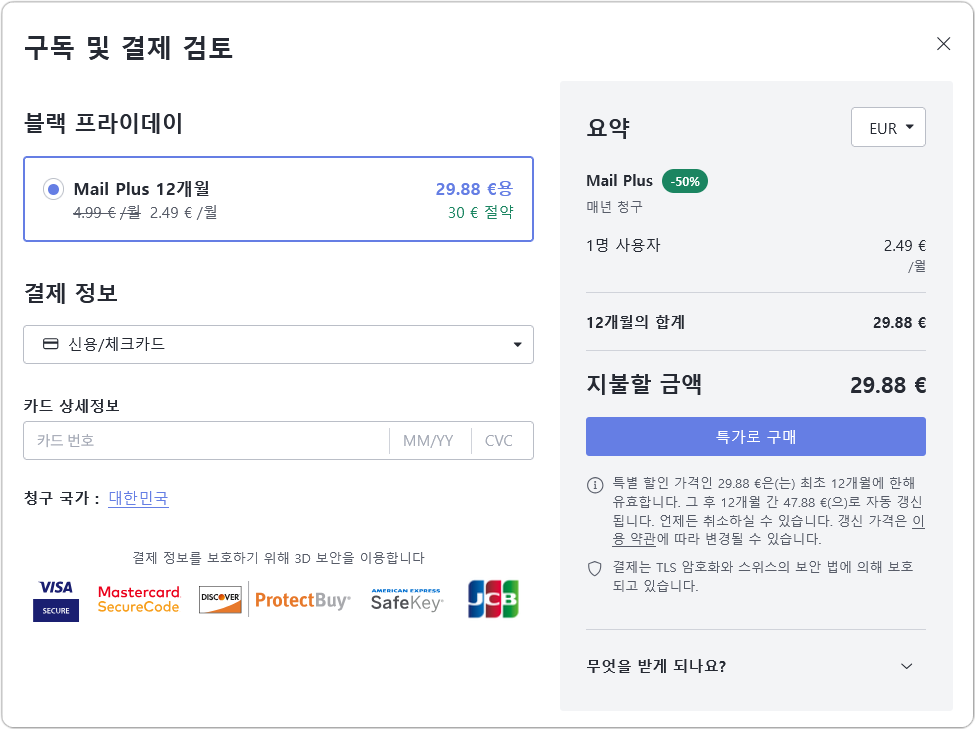Screen dimensions: 975x729
Task: Click the shield icon beside TLS notice
Action: pyautogui.click(x=594, y=568)
